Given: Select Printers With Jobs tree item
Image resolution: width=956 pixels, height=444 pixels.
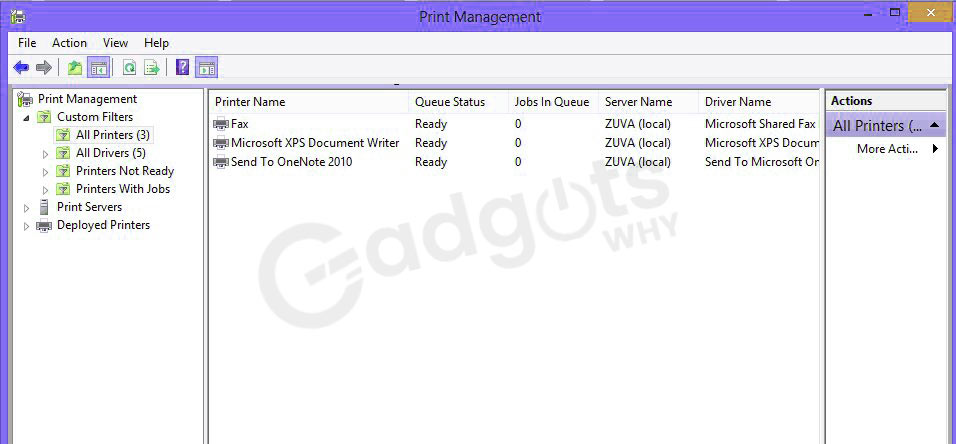Looking at the screenshot, I should 123,188.
